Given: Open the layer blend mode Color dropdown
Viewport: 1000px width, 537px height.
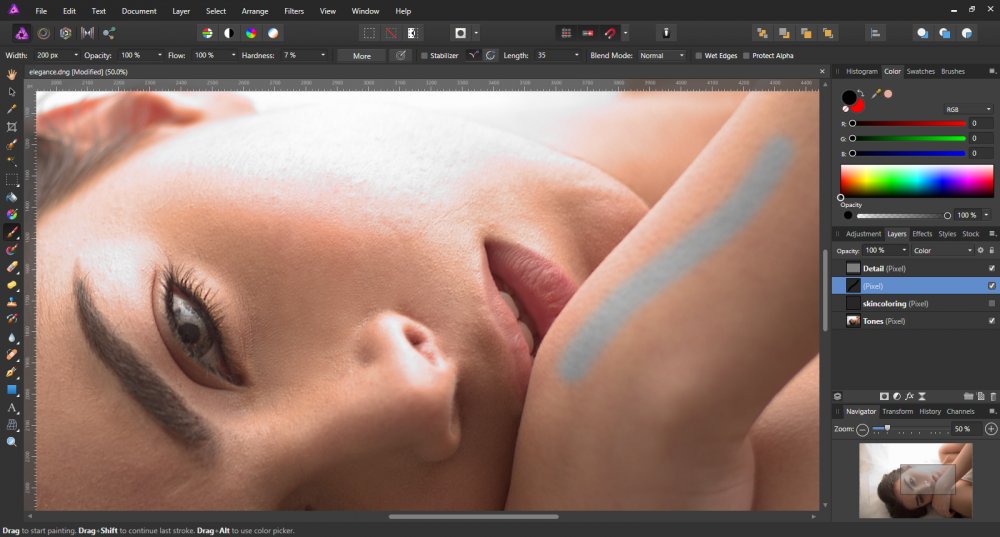Looking at the screenshot, I should click(x=941, y=250).
